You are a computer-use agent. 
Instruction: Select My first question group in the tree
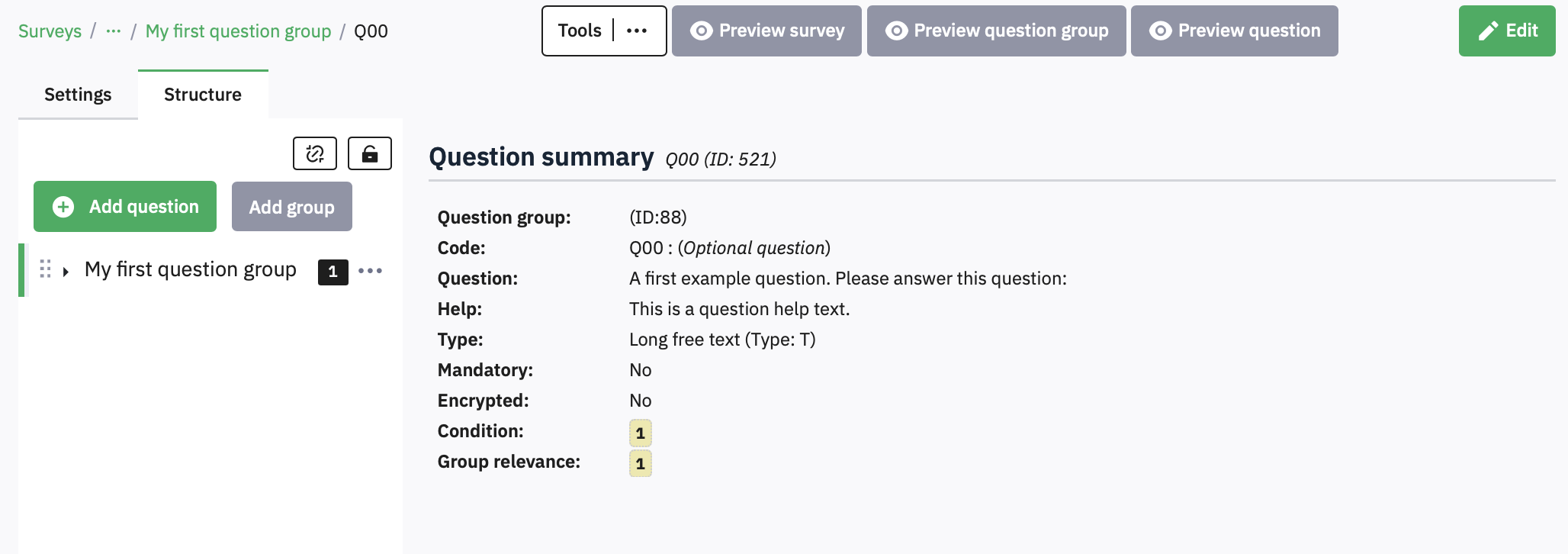tap(191, 270)
